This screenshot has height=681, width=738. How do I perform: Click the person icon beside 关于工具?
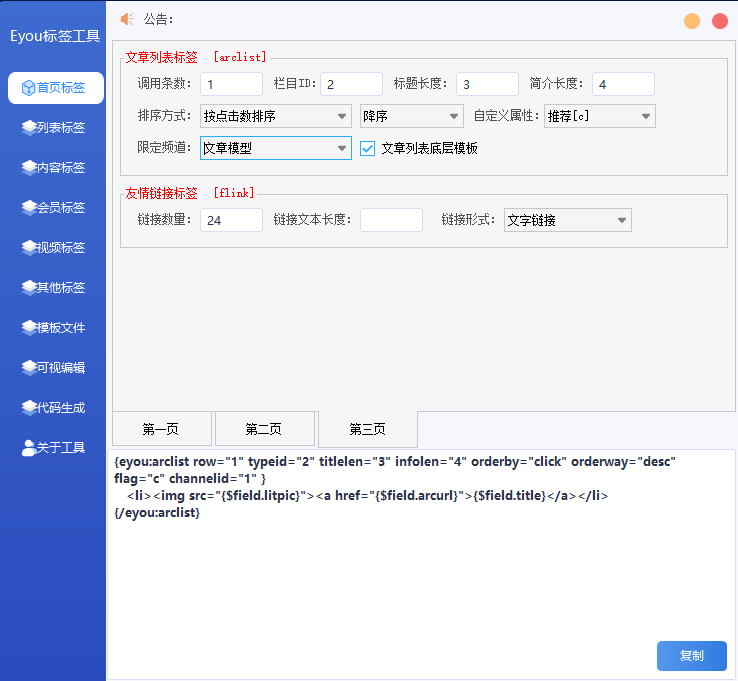(29, 448)
